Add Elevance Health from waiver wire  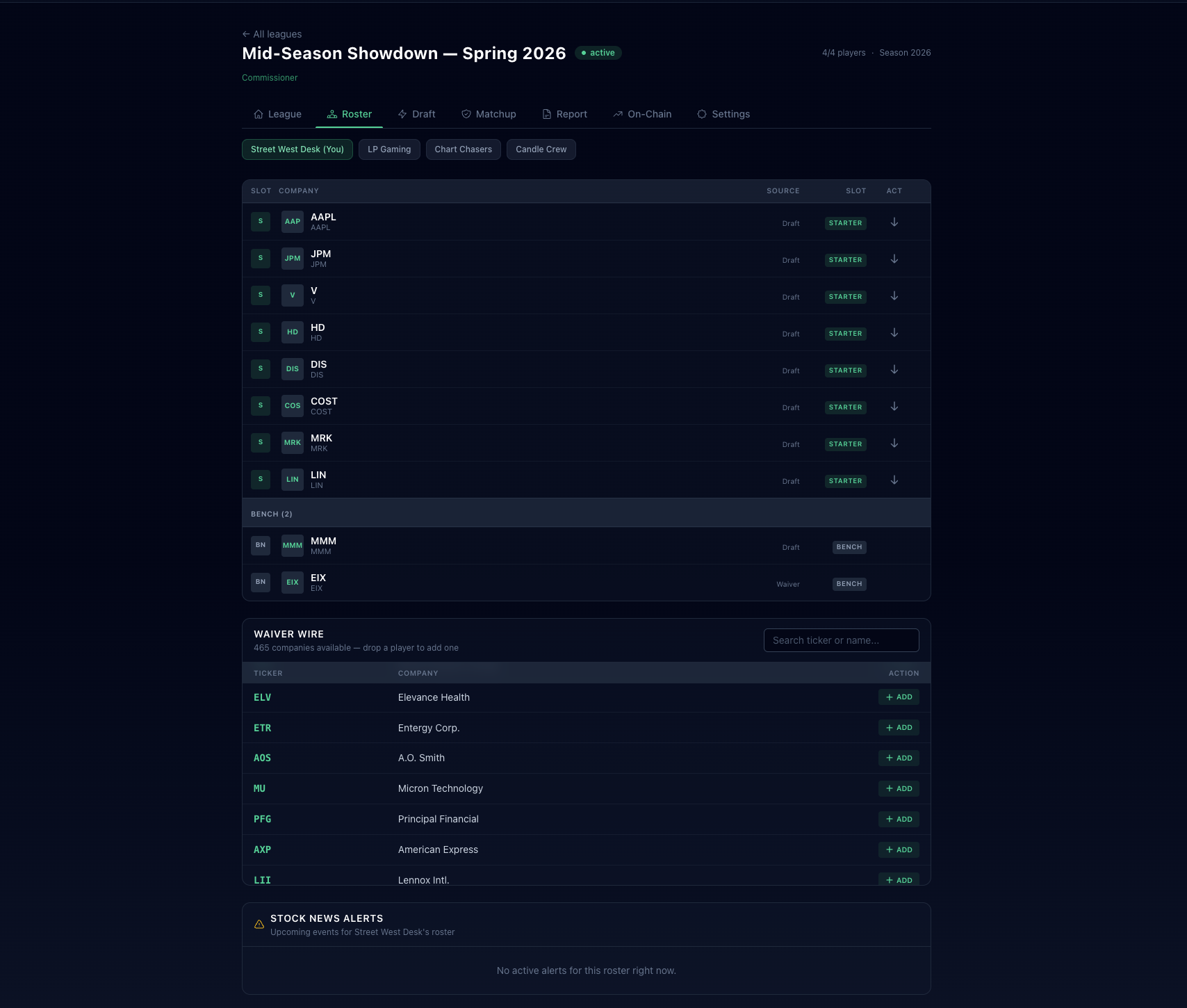(x=899, y=697)
